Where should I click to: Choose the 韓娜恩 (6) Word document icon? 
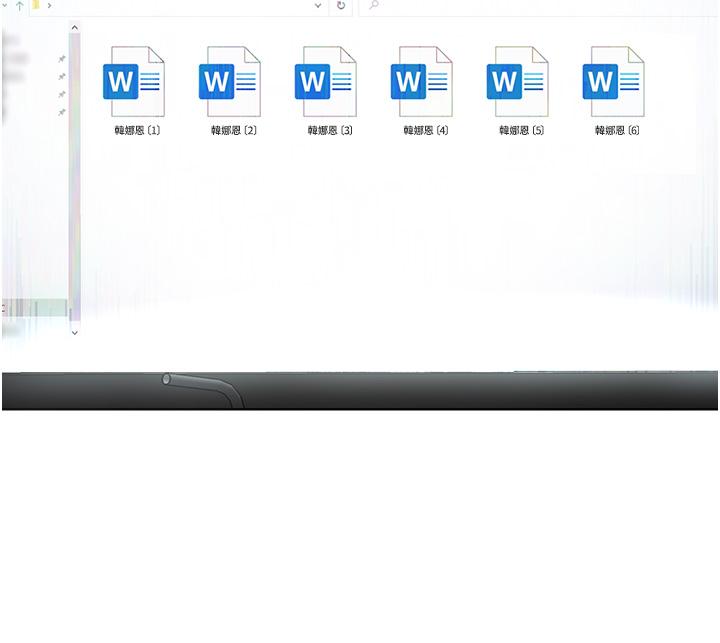pos(613,82)
